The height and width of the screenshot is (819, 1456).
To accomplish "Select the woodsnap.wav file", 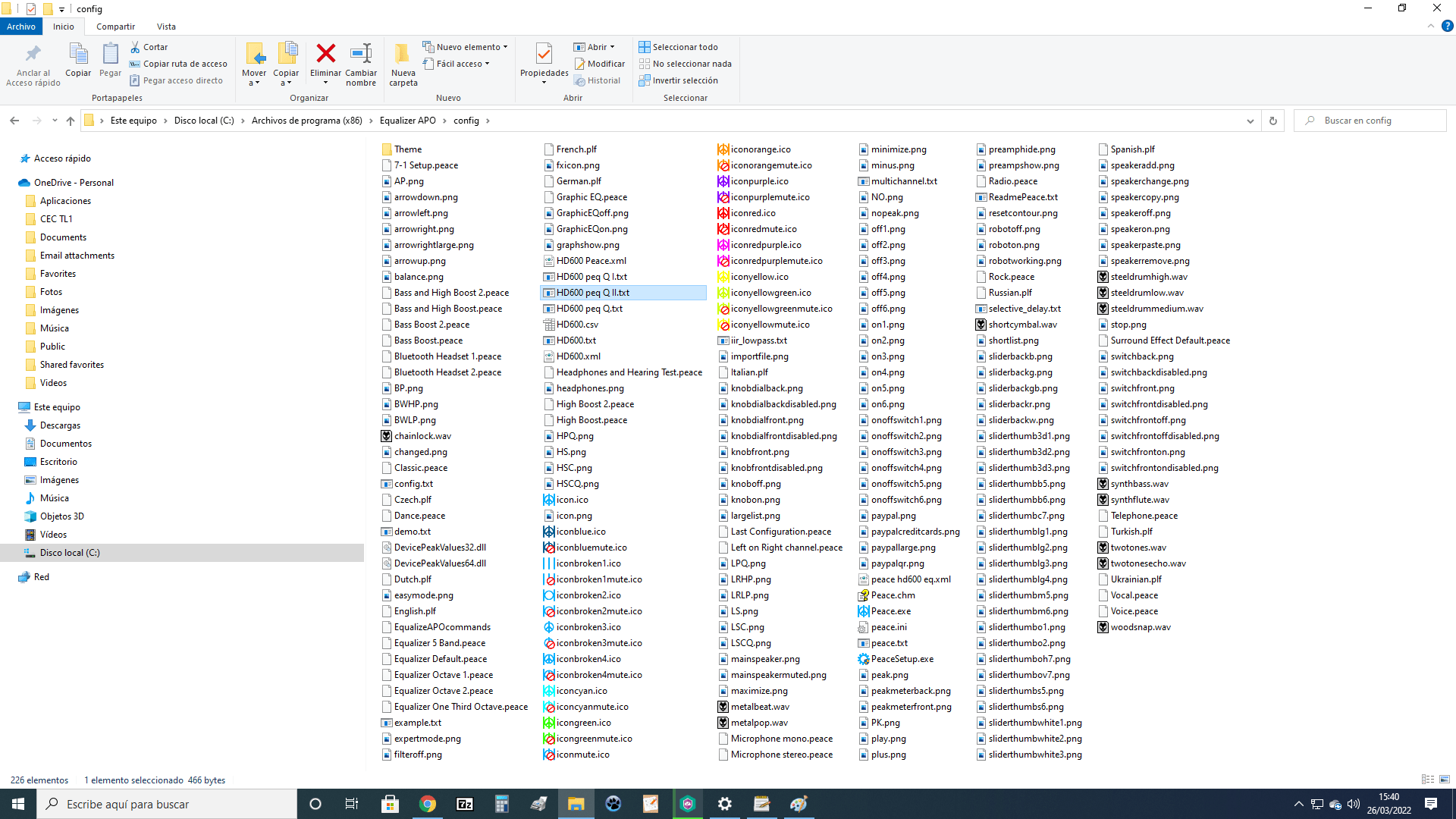I will (1134, 627).
